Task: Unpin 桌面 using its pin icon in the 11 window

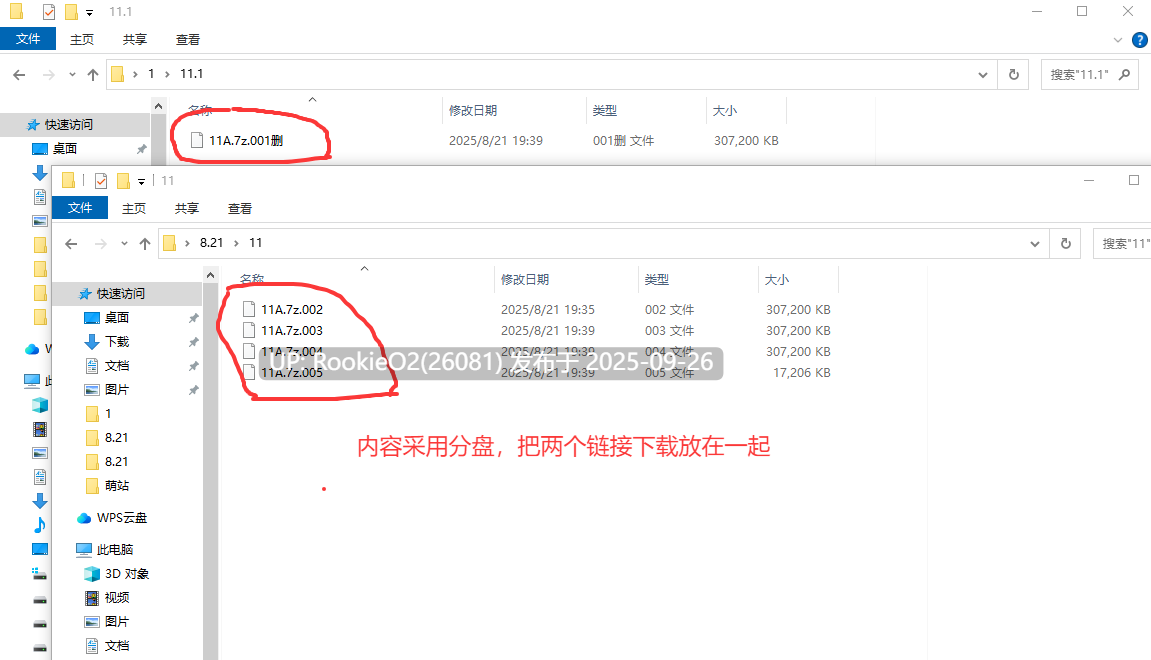Action: [193, 318]
